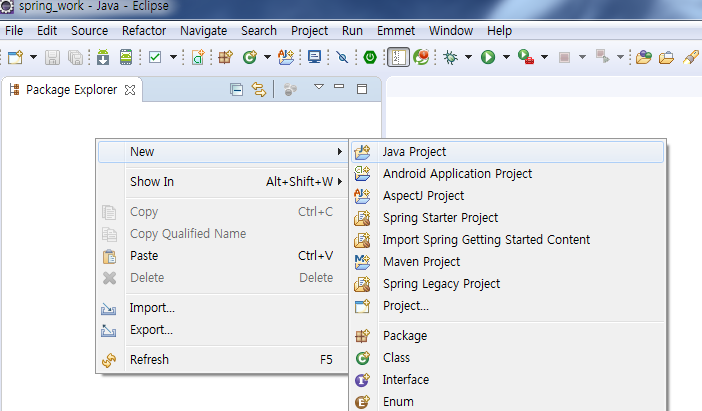
Task: Open the Source menu
Action: (90, 31)
